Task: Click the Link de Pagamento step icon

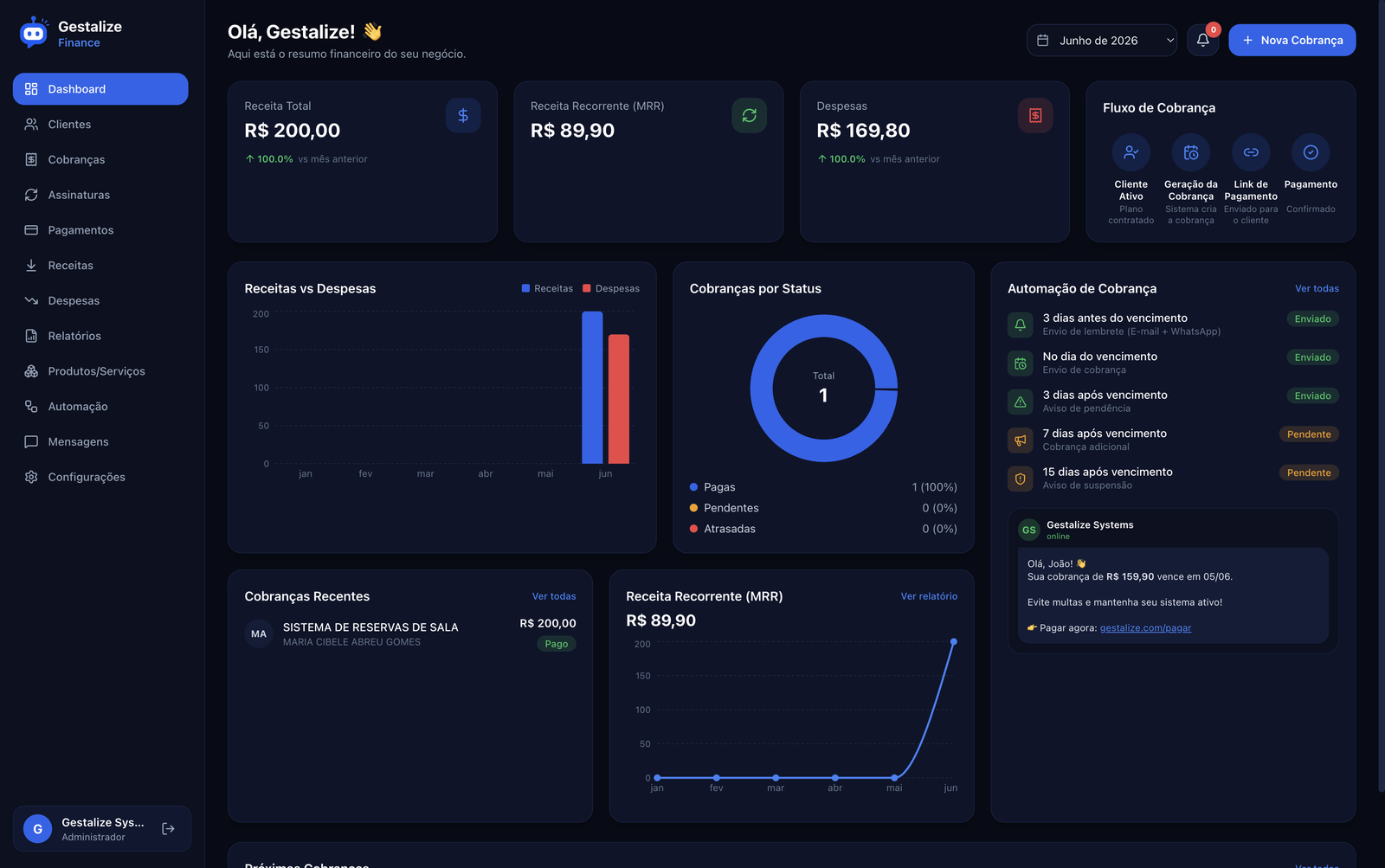Action: coord(1251,152)
